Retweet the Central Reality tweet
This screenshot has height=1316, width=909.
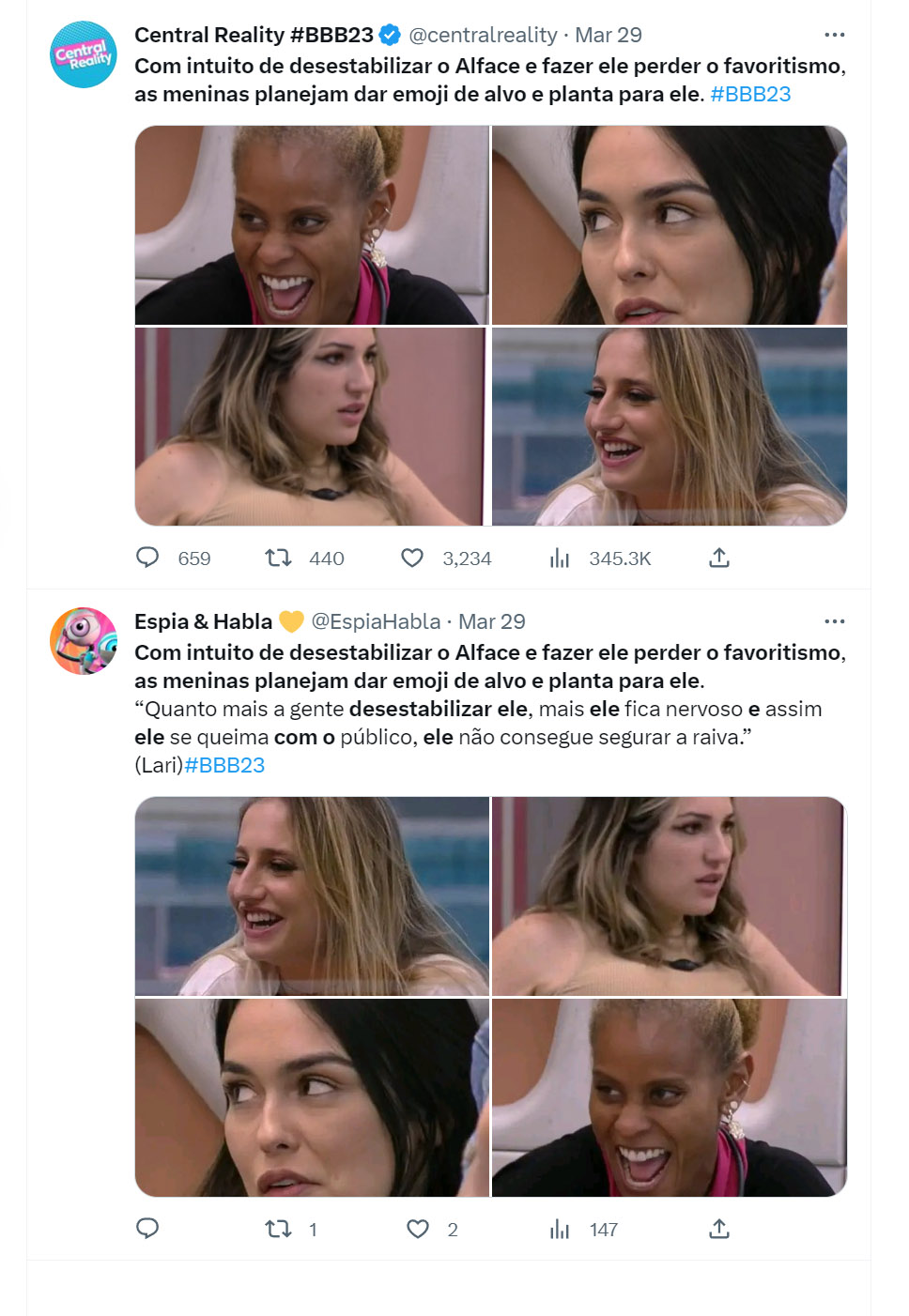click(278, 559)
